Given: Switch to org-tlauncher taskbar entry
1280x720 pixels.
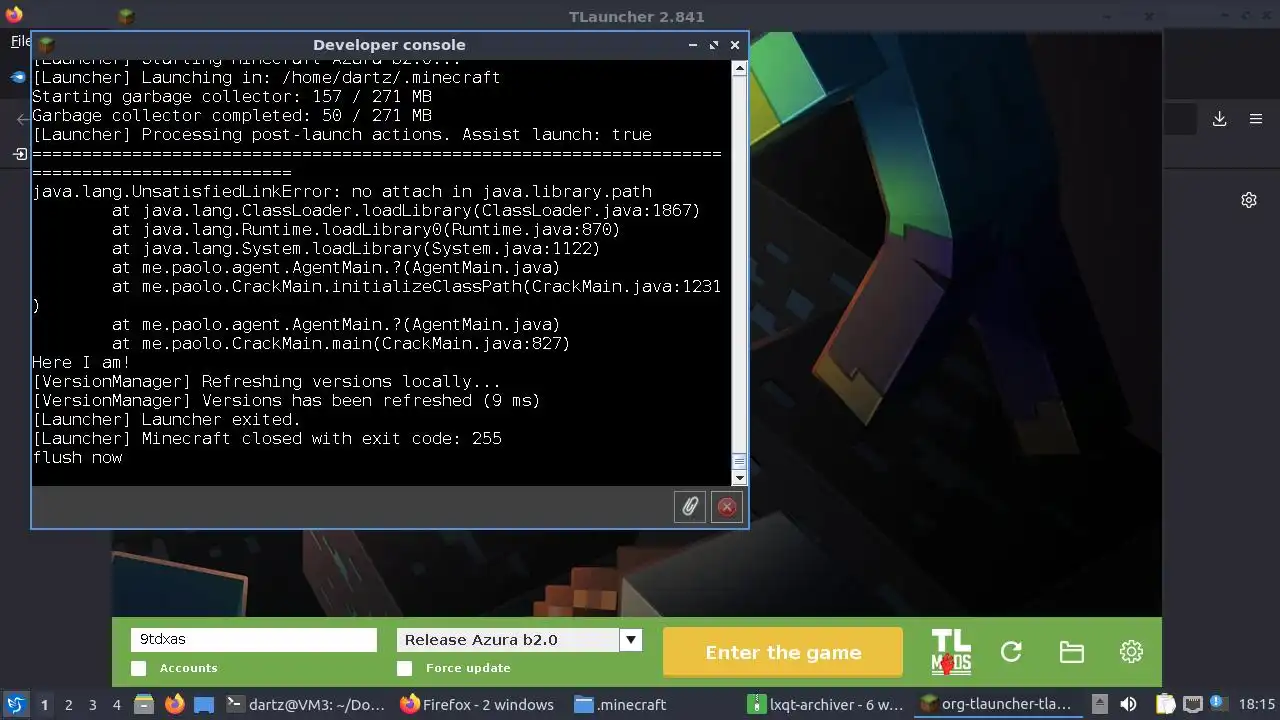Looking at the screenshot, I should pyautogui.click(x=997, y=704).
